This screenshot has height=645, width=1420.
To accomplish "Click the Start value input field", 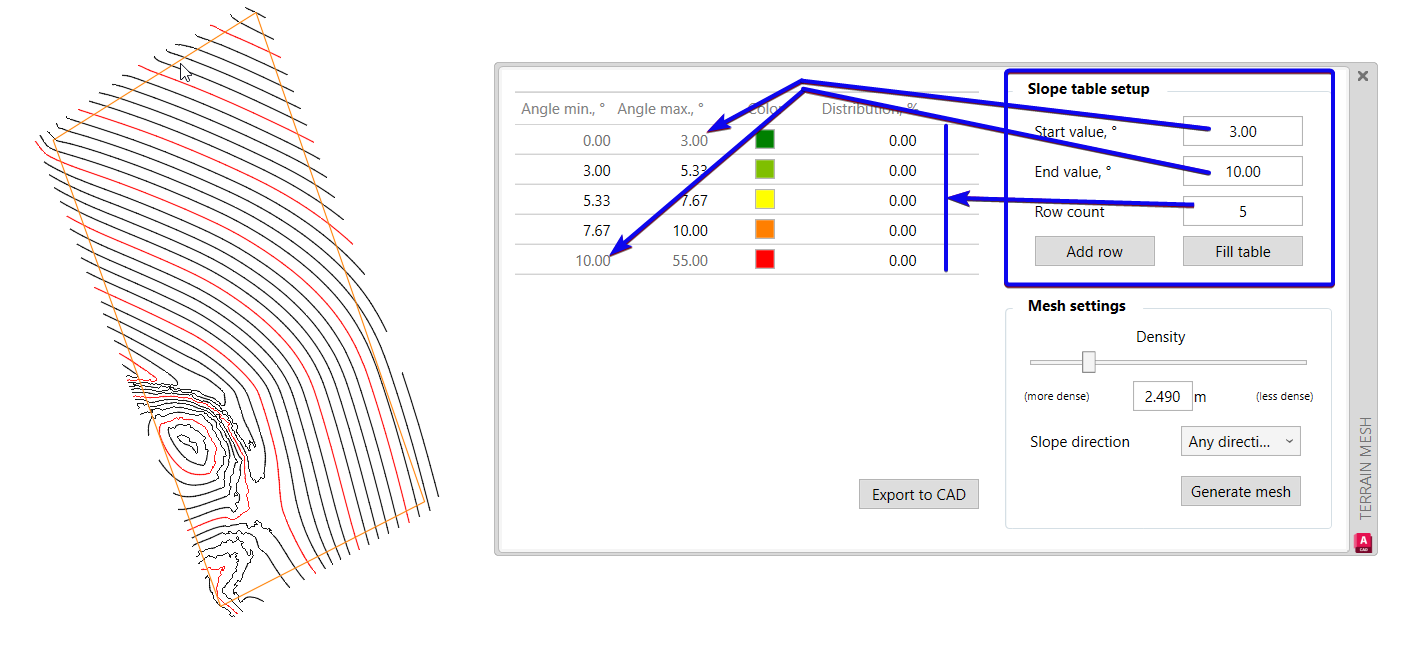I will [x=1242, y=131].
